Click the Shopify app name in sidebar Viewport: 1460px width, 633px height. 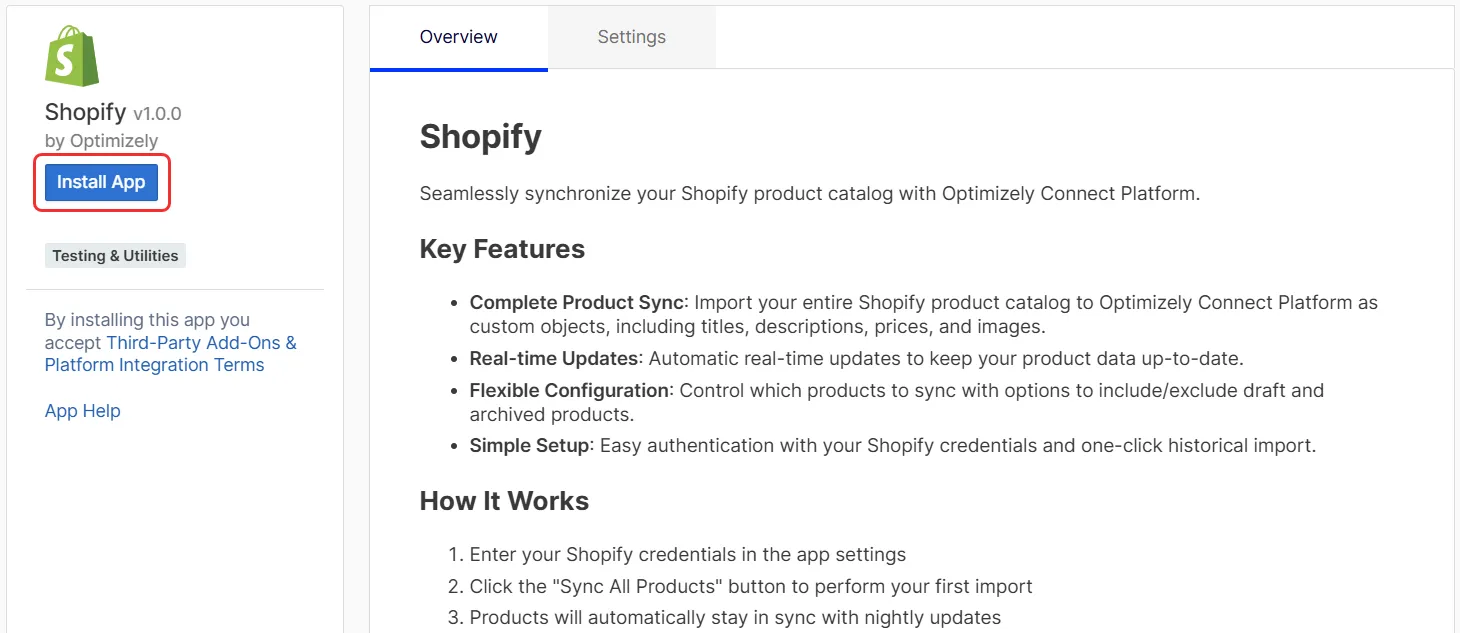coord(86,112)
